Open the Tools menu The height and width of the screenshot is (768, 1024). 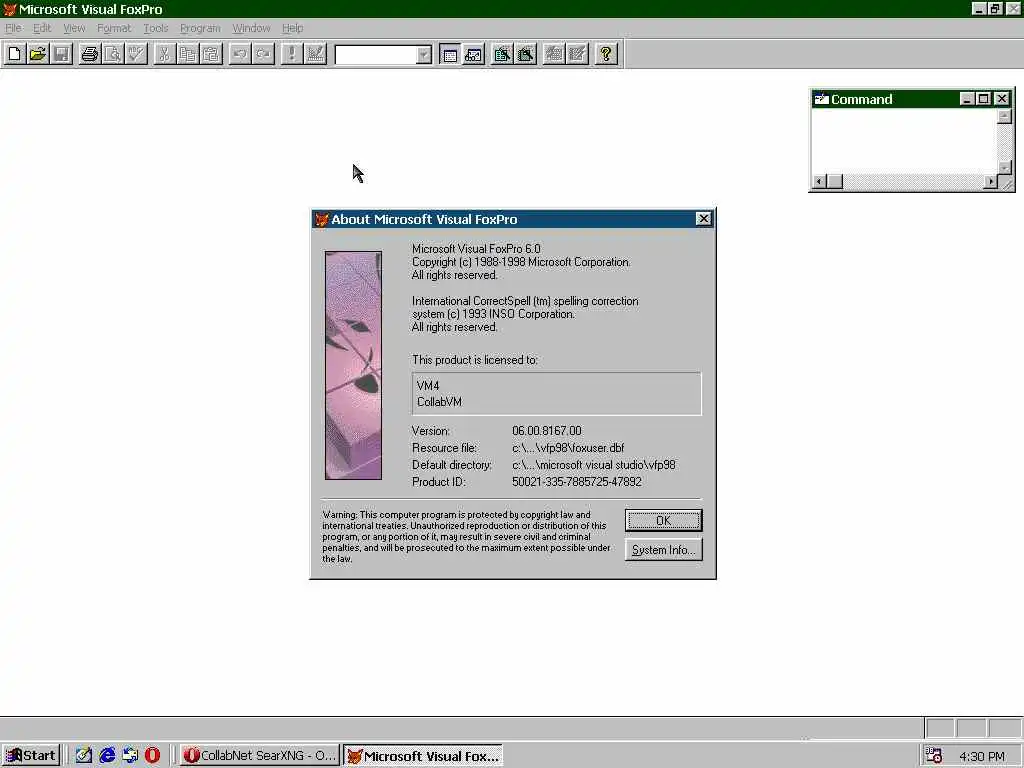155,28
